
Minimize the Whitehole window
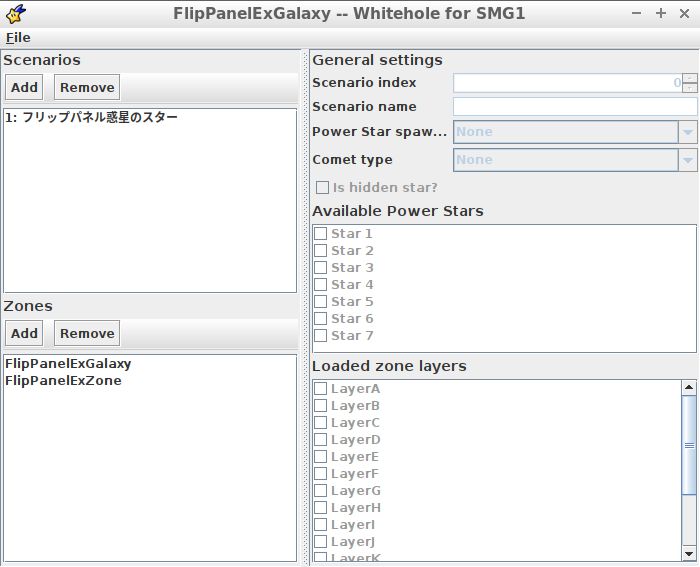click(637, 13)
